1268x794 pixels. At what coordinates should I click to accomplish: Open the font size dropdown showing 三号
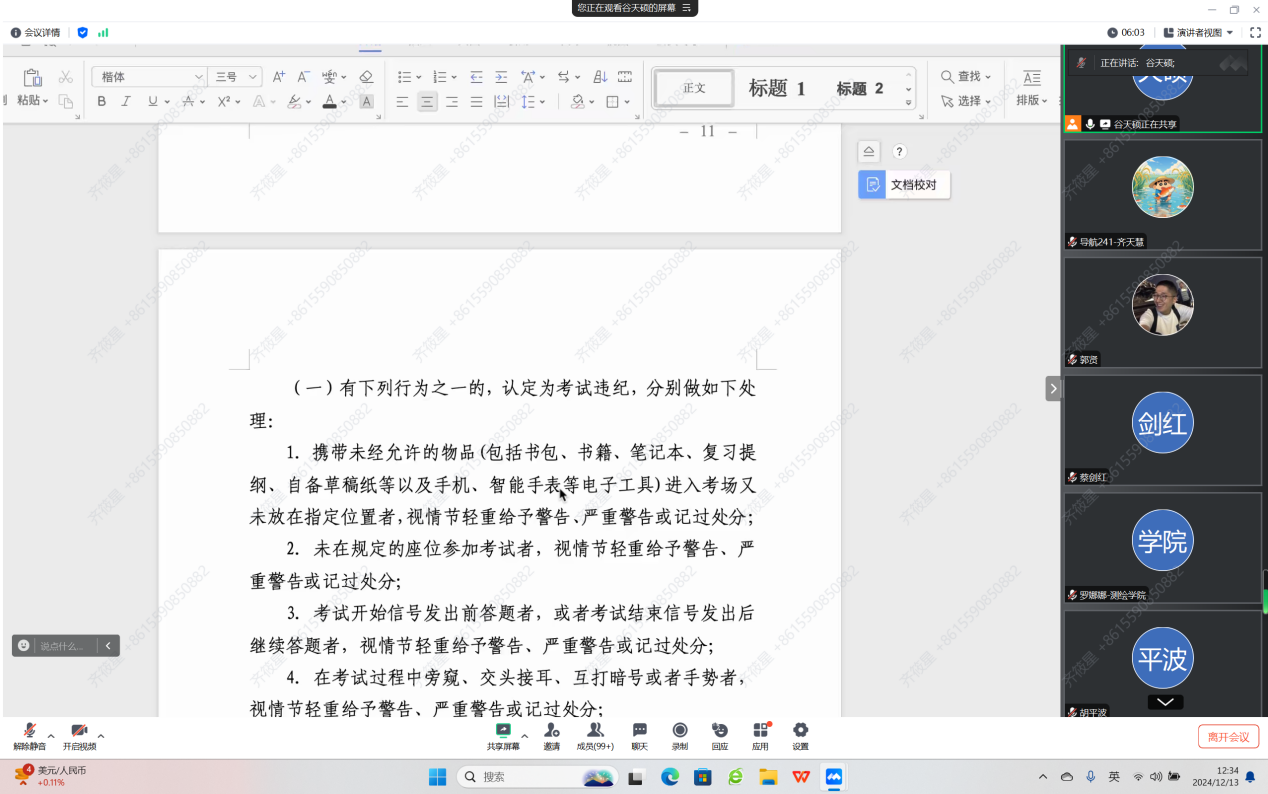coord(236,77)
